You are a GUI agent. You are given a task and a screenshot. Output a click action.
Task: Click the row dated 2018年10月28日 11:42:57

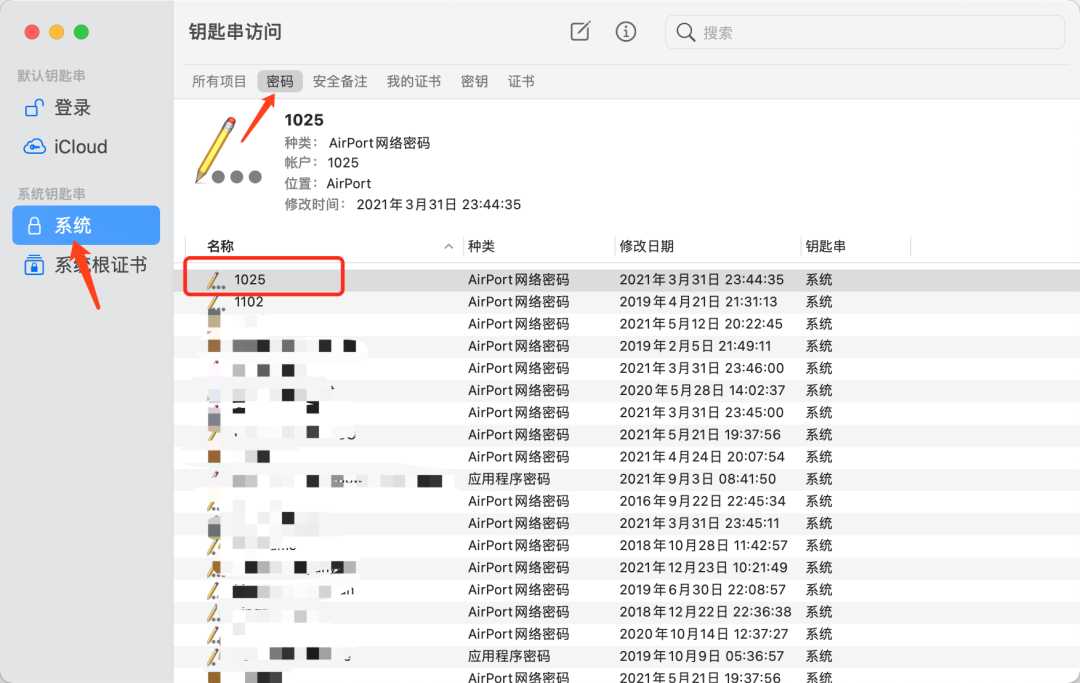pos(627,545)
